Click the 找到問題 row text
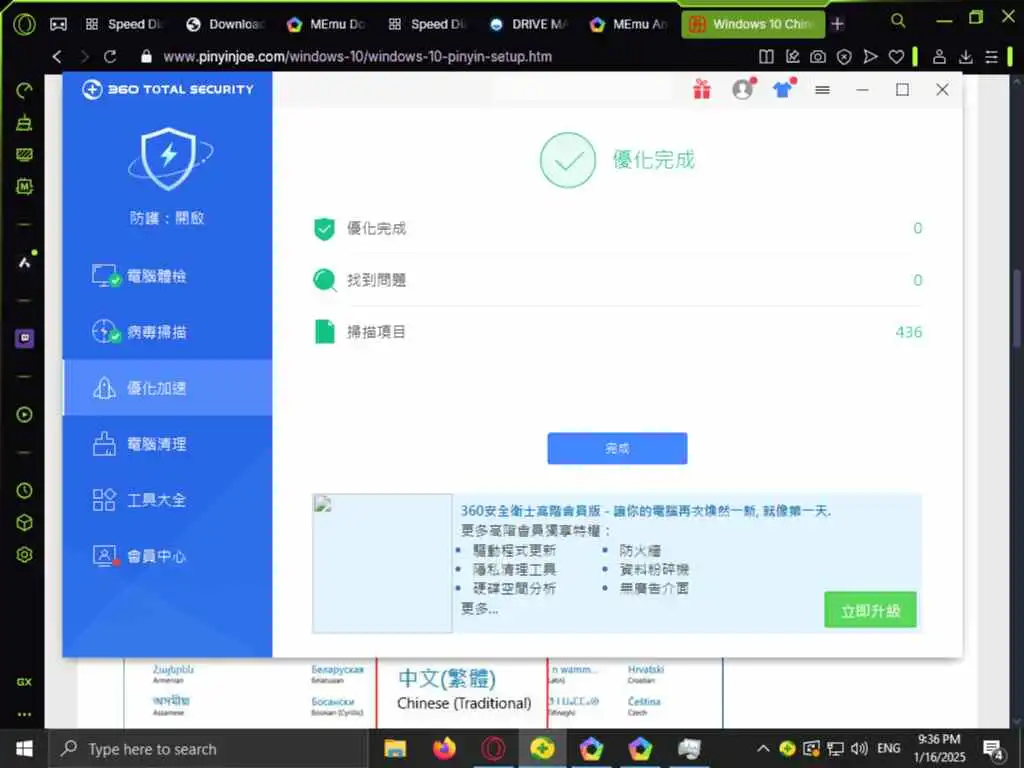This screenshot has height=768, width=1024. pos(376,280)
